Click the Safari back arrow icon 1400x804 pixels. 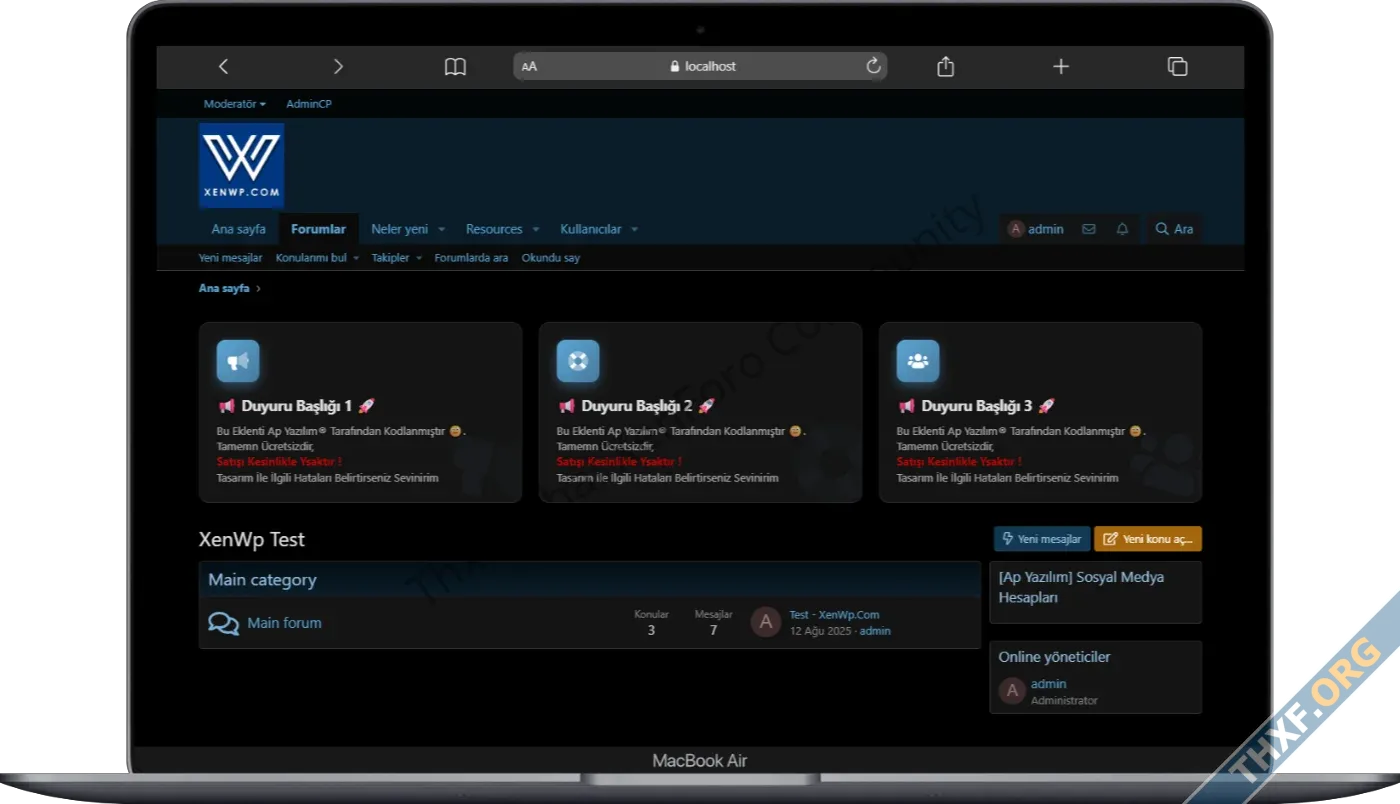[x=223, y=66]
